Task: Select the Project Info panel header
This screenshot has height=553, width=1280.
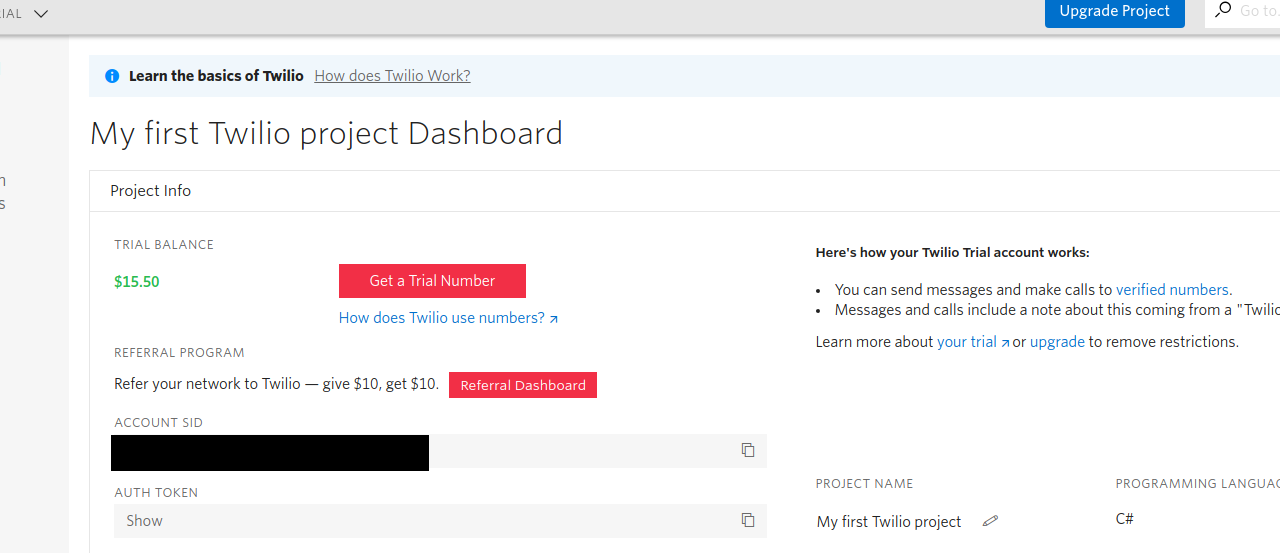Action: [151, 191]
